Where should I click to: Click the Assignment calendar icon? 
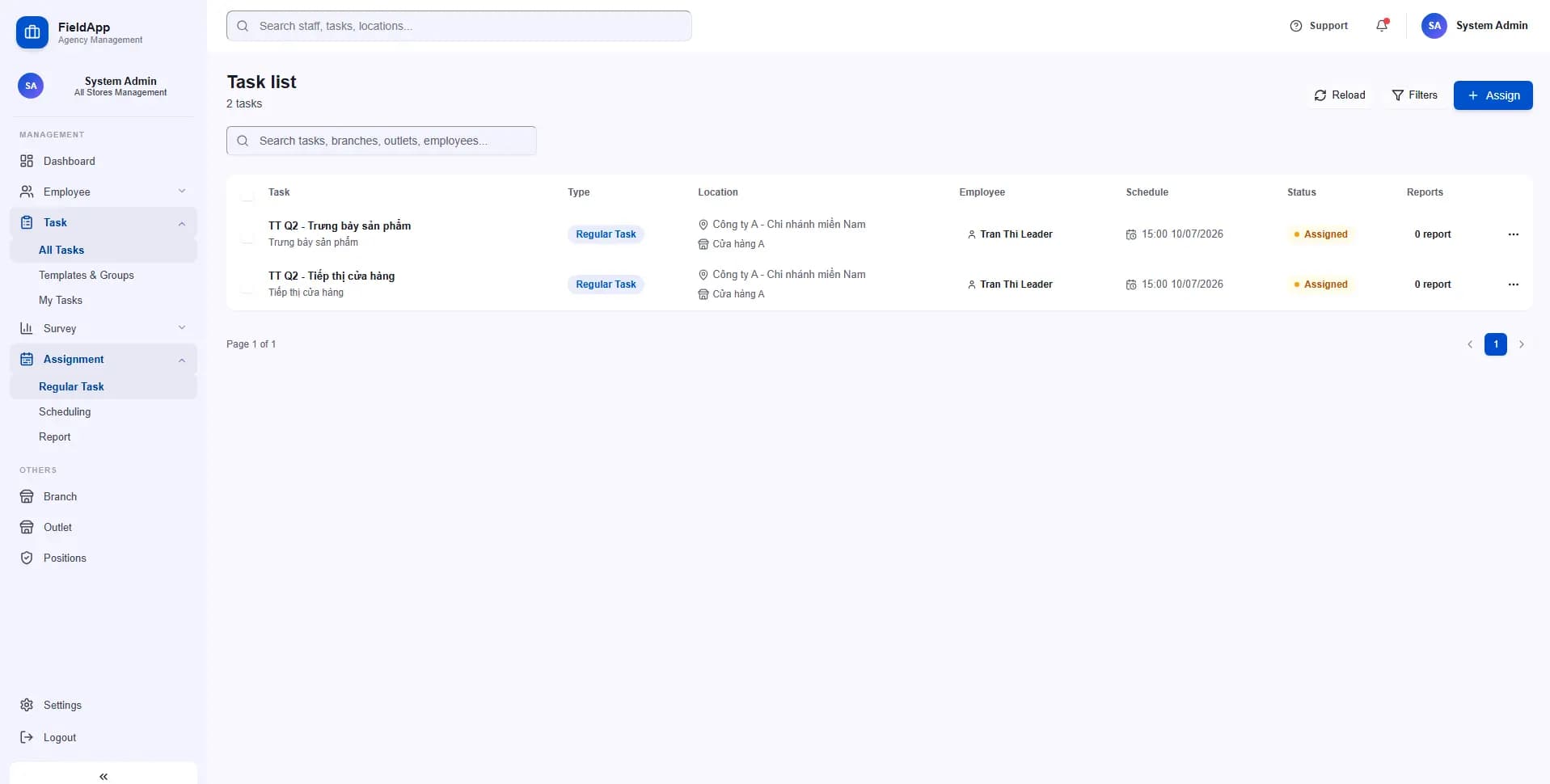(27, 359)
